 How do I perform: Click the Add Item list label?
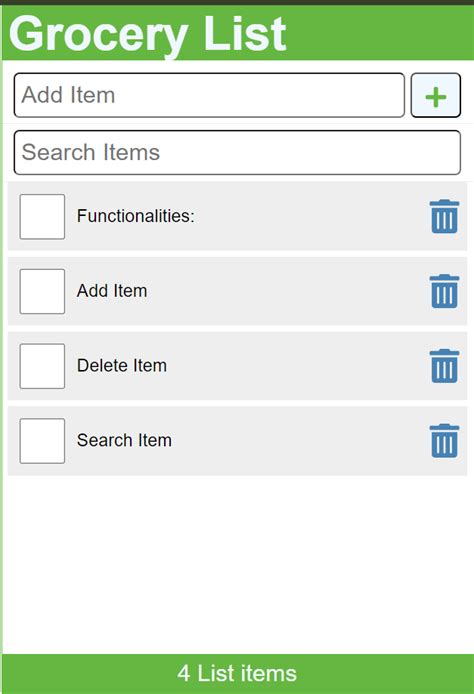pos(112,291)
